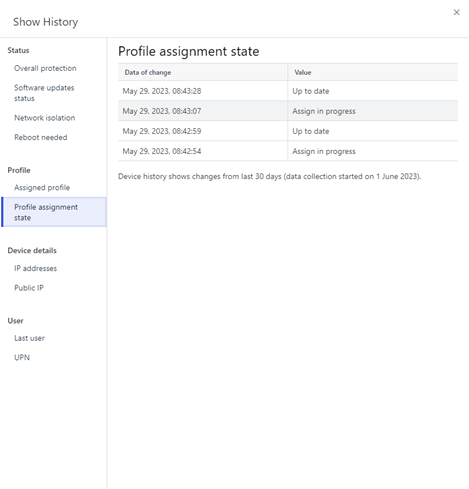Viewport: 469px width, 489px height.
Task: Click the Device details section label
Action: pos(32,250)
